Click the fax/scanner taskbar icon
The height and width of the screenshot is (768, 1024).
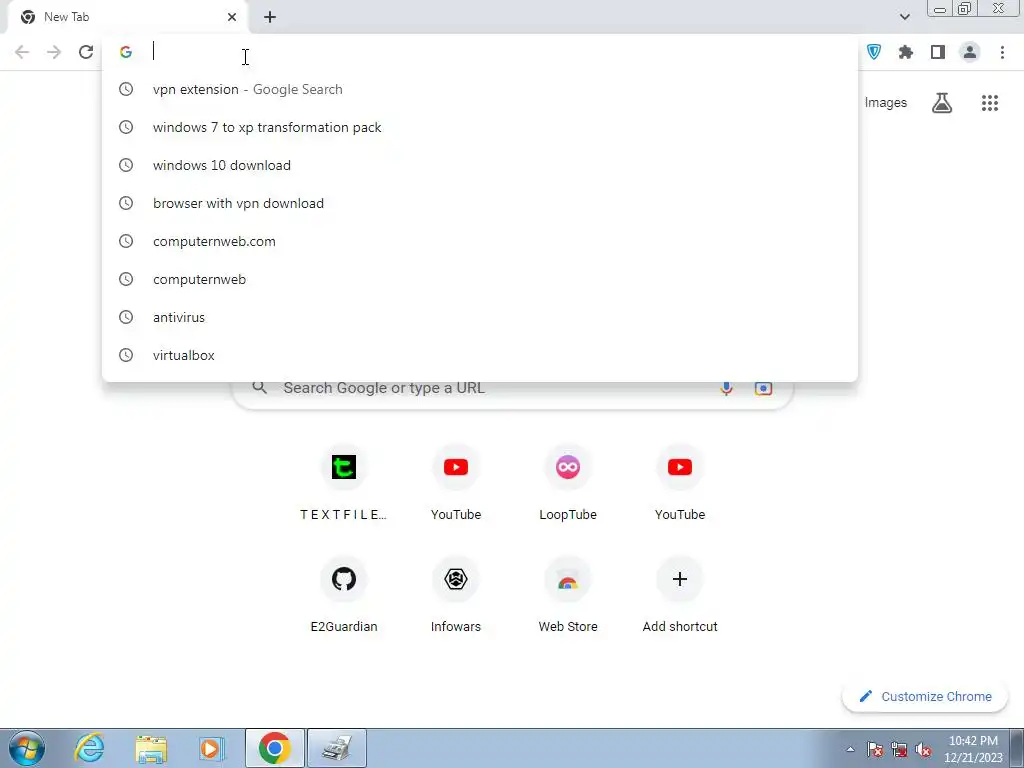[337, 748]
